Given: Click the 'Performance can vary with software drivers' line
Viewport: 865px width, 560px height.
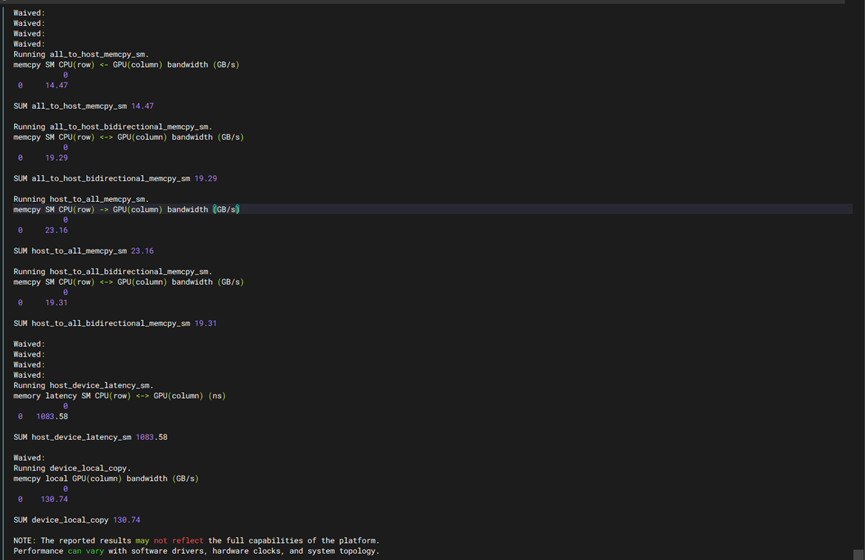Looking at the screenshot, I should [196, 551].
